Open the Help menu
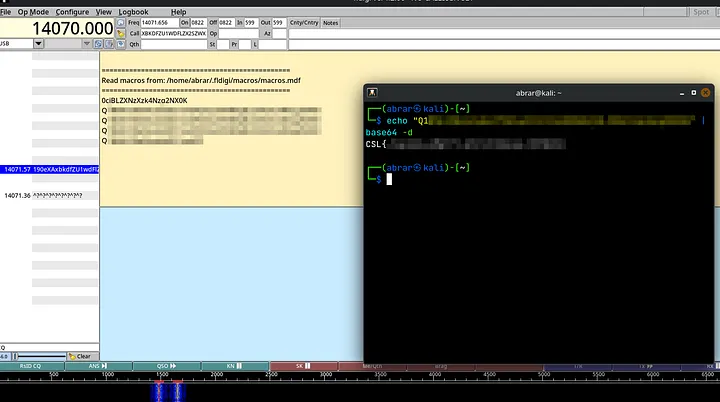This screenshot has height=402, width=720. (x=179, y=12)
